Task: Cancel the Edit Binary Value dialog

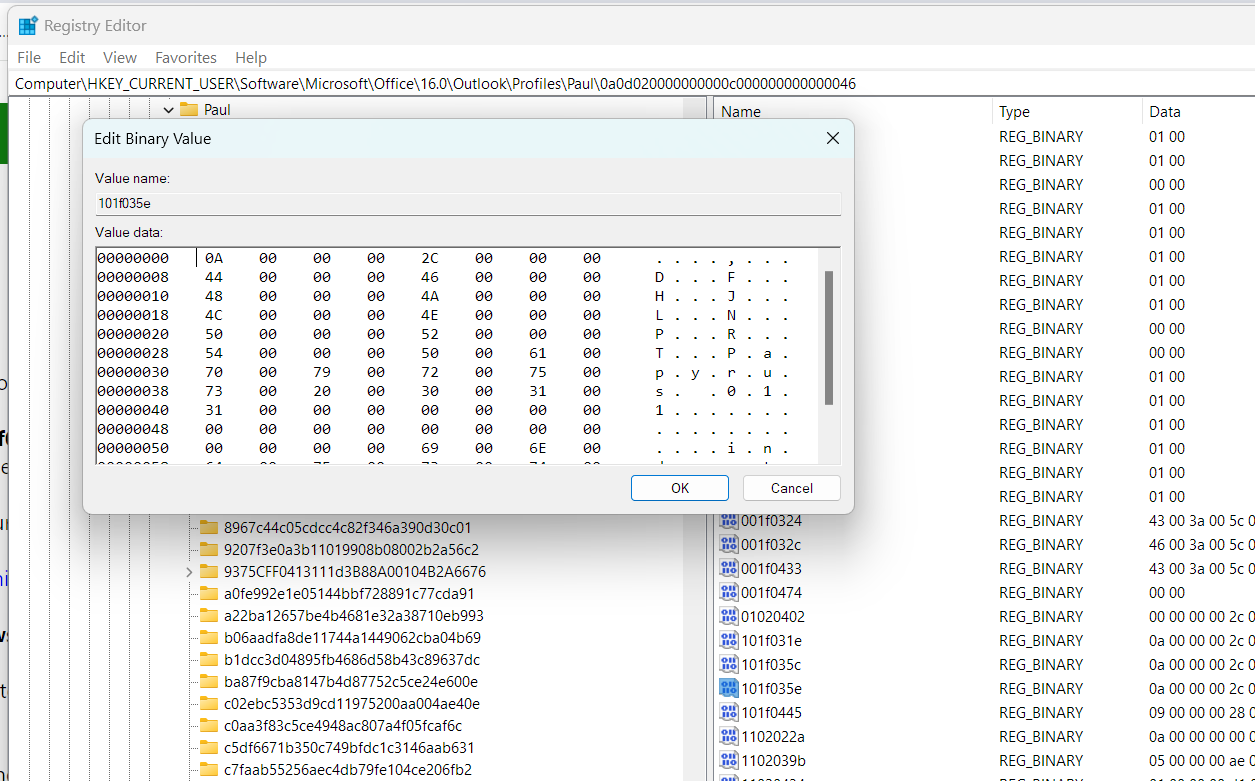Action: click(792, 488)
